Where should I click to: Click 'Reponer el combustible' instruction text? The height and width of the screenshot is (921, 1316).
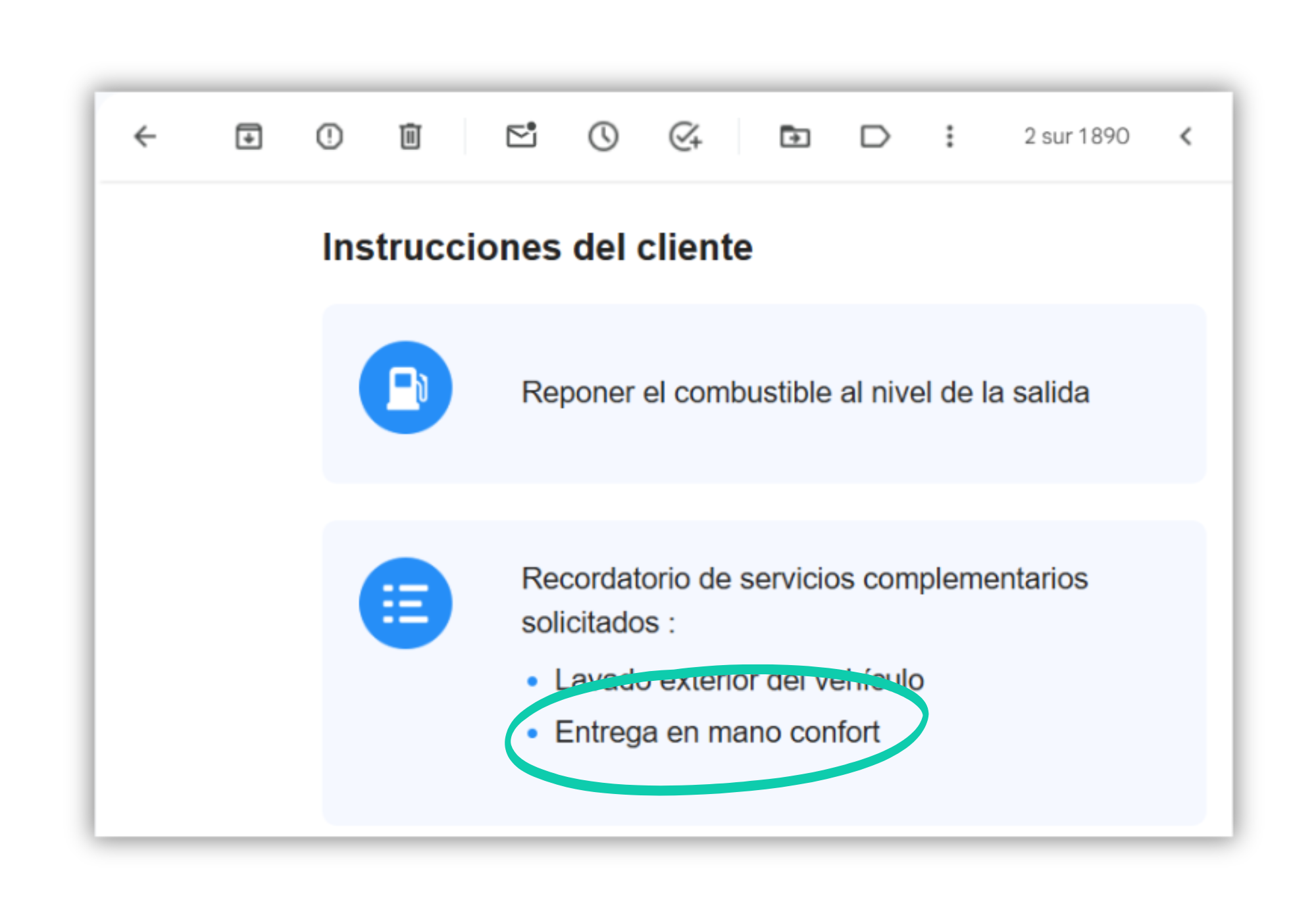click(x=805, y=393)
